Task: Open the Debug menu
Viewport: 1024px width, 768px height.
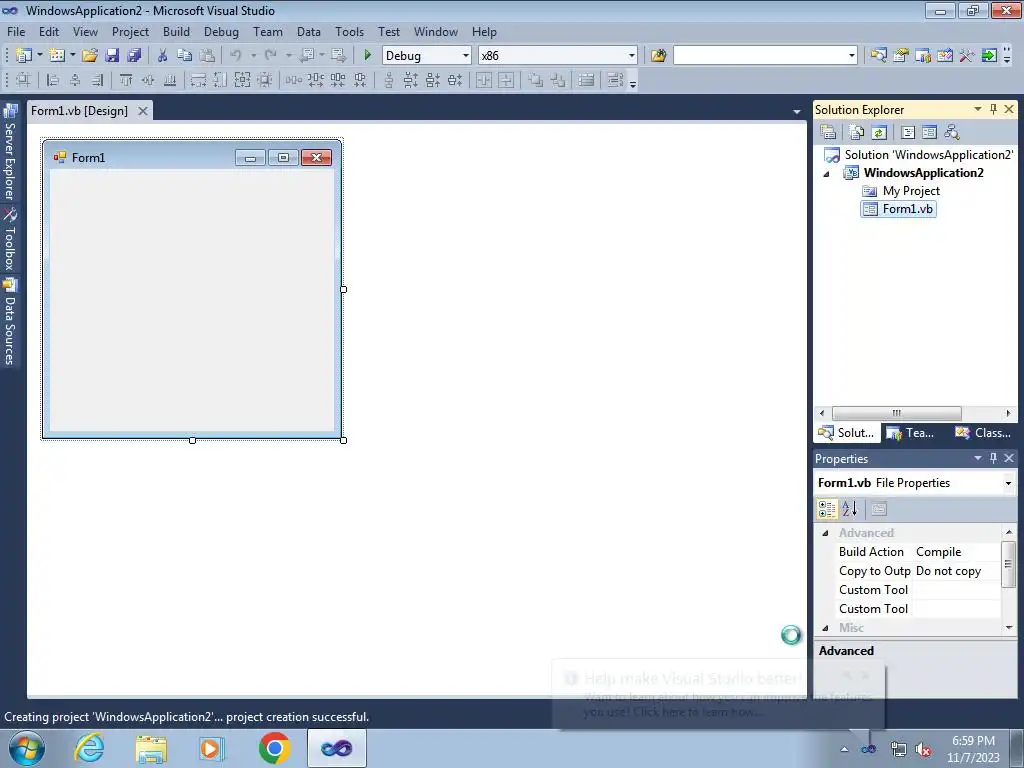Action: click(x=221, y=31)
